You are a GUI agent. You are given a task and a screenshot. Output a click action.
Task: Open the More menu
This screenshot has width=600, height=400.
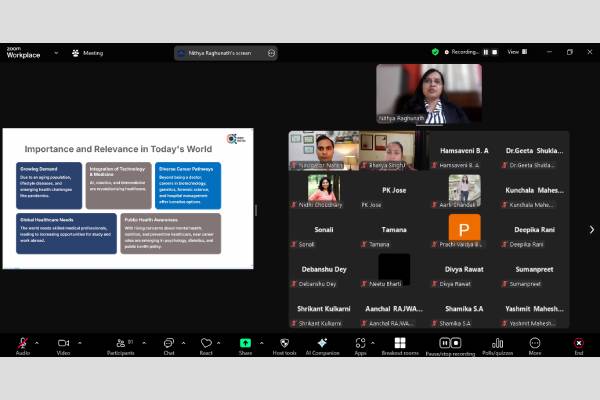(x=535, y=343)
